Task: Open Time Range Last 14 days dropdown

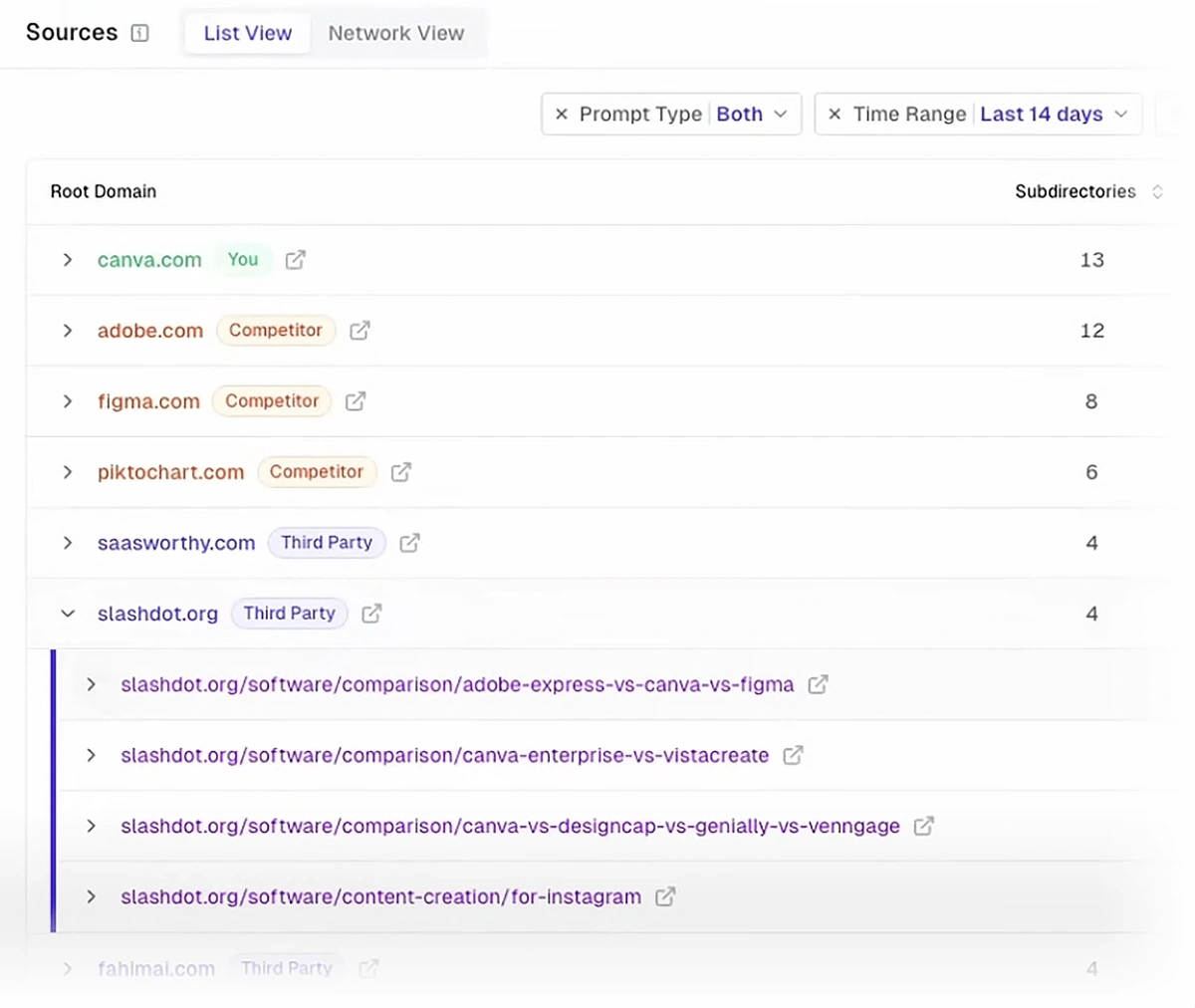Action: pyautogui.click(x=1054, y=115)
